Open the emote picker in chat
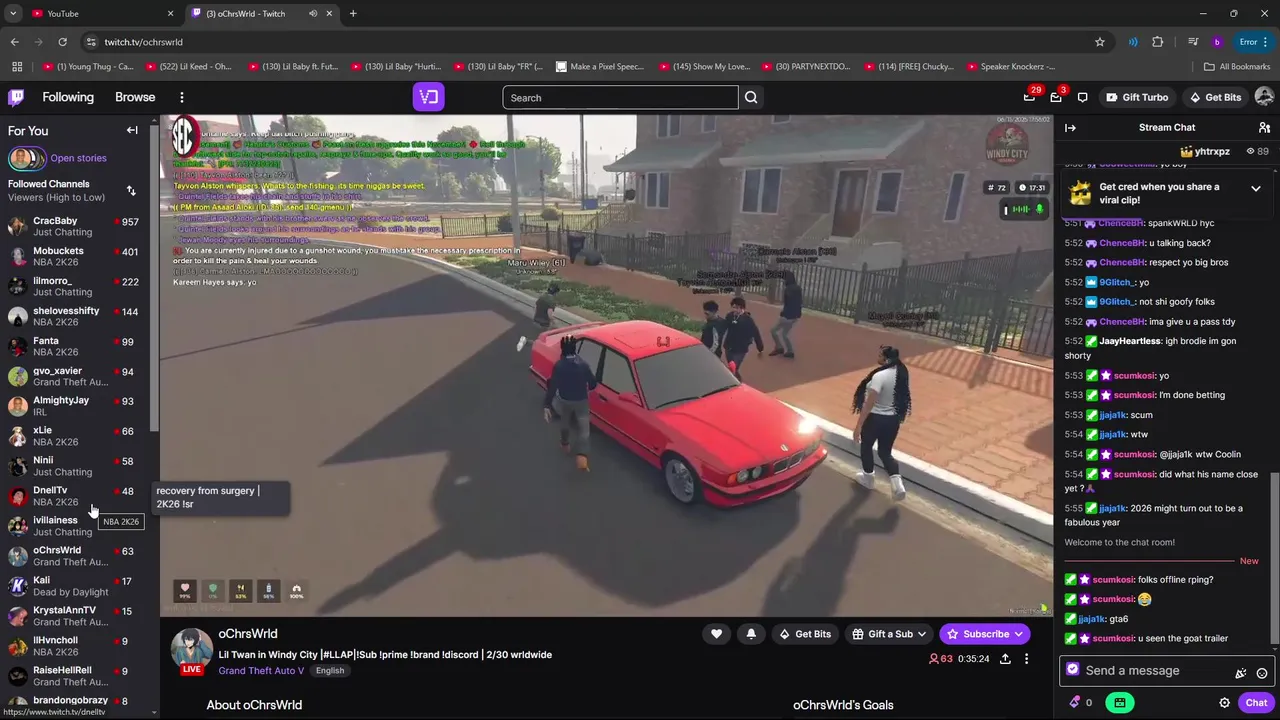The width and height of the screenshot is (1280, 720). coord(1262,673)
